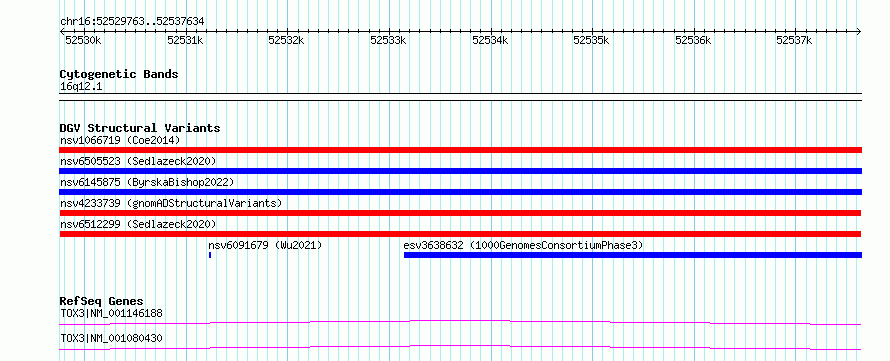
Task: Click the DGV Structural Variants track title
Action: coord(140,128)
